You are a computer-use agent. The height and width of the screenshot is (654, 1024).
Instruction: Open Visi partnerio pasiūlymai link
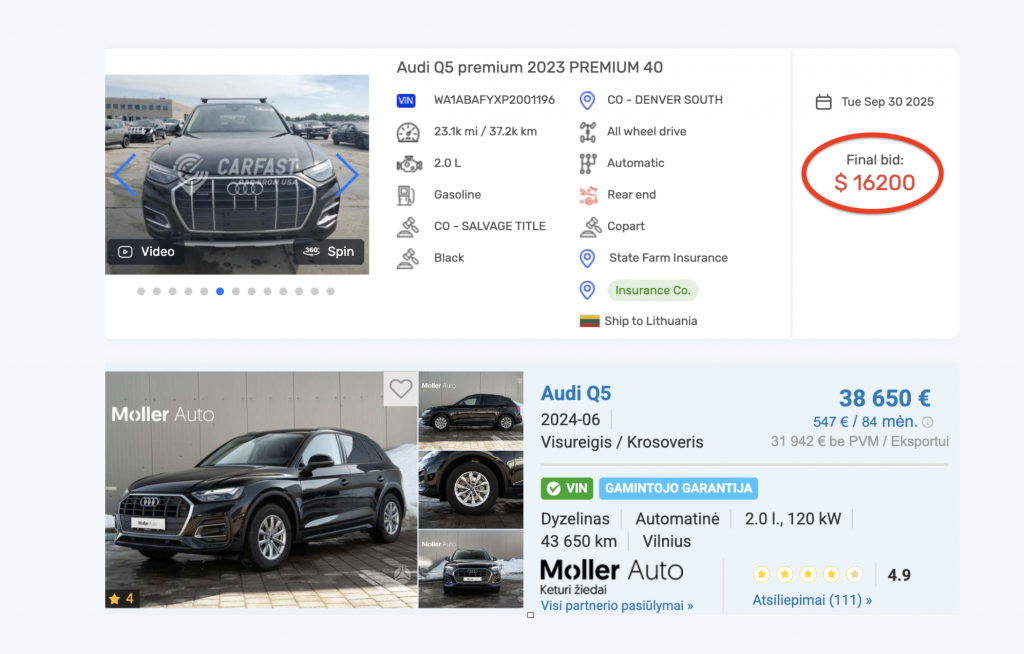617,606
